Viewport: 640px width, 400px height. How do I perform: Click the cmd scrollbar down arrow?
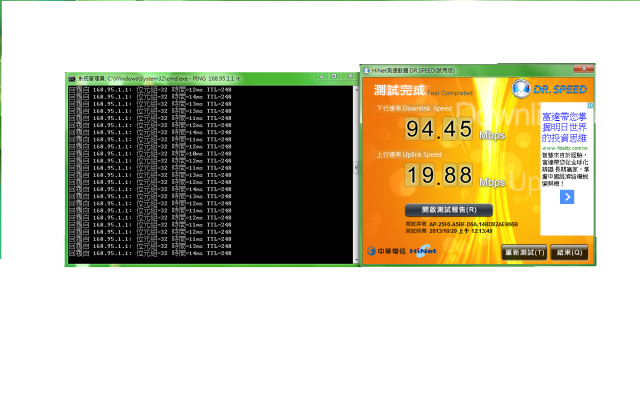coord(356,260)
